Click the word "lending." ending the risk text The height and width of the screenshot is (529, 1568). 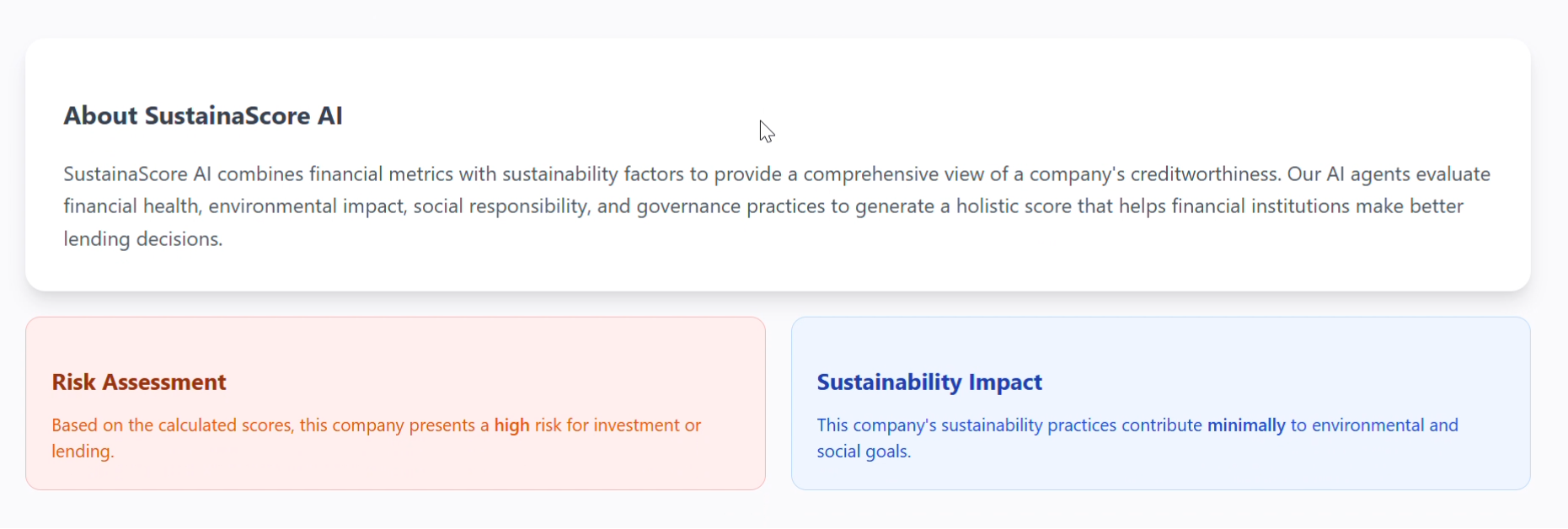coord(83,452)
